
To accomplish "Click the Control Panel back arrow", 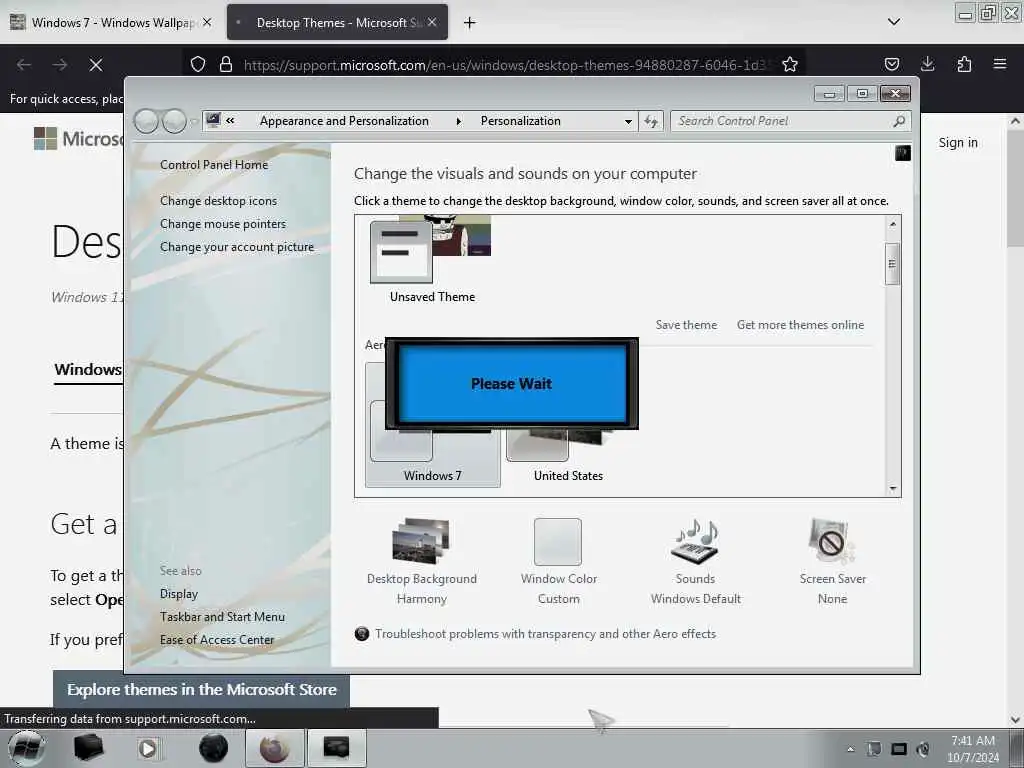I will tap(146, 121).
